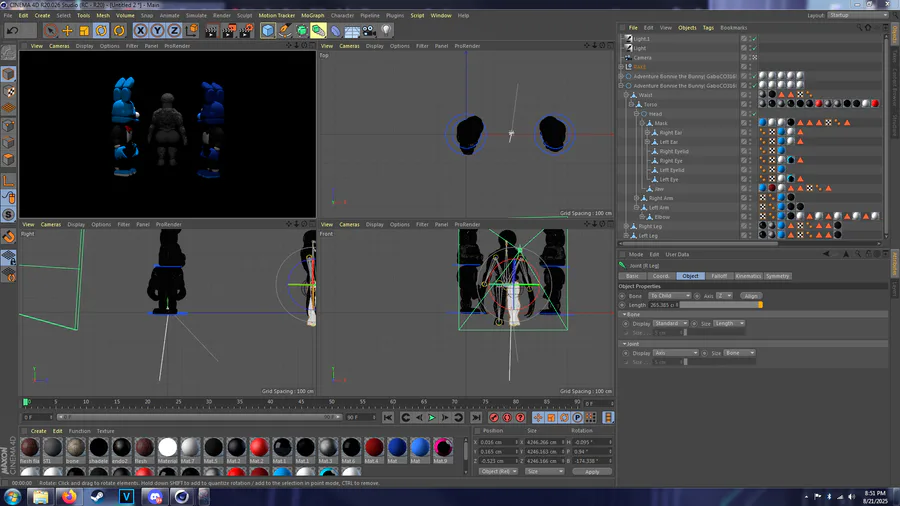Image resolution: width=900 pixels, height=506 pixels.
Task: Open Joint Size Bone dropdown
Action: (740, 353)
